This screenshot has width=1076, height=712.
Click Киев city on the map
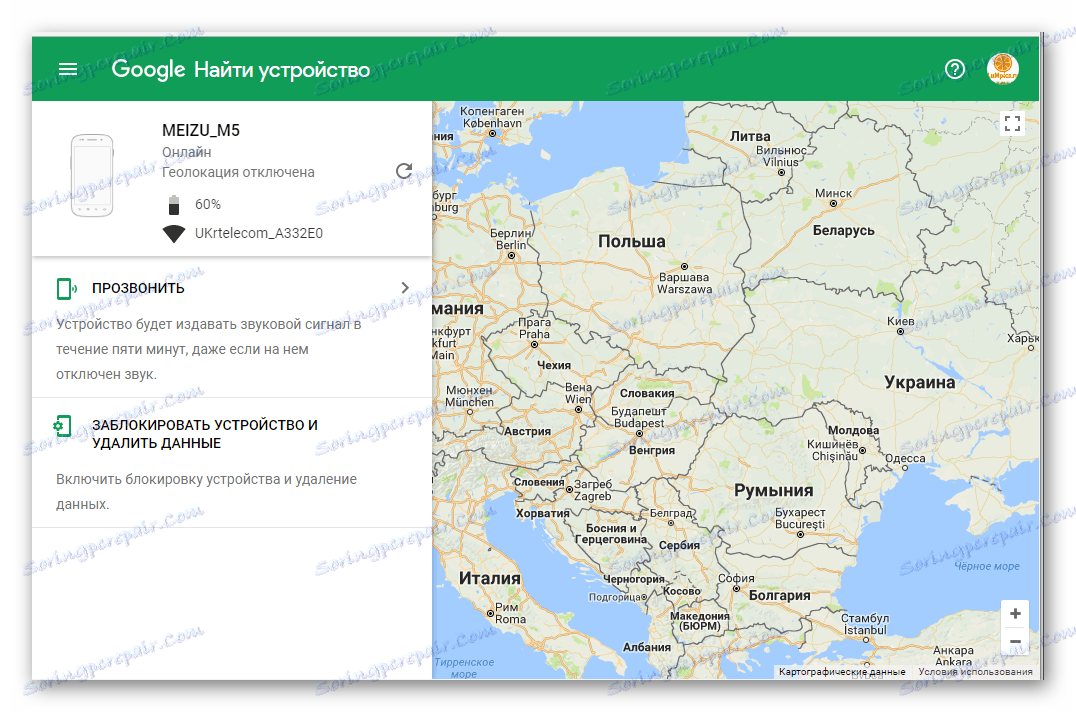click(x=900, y=324)
